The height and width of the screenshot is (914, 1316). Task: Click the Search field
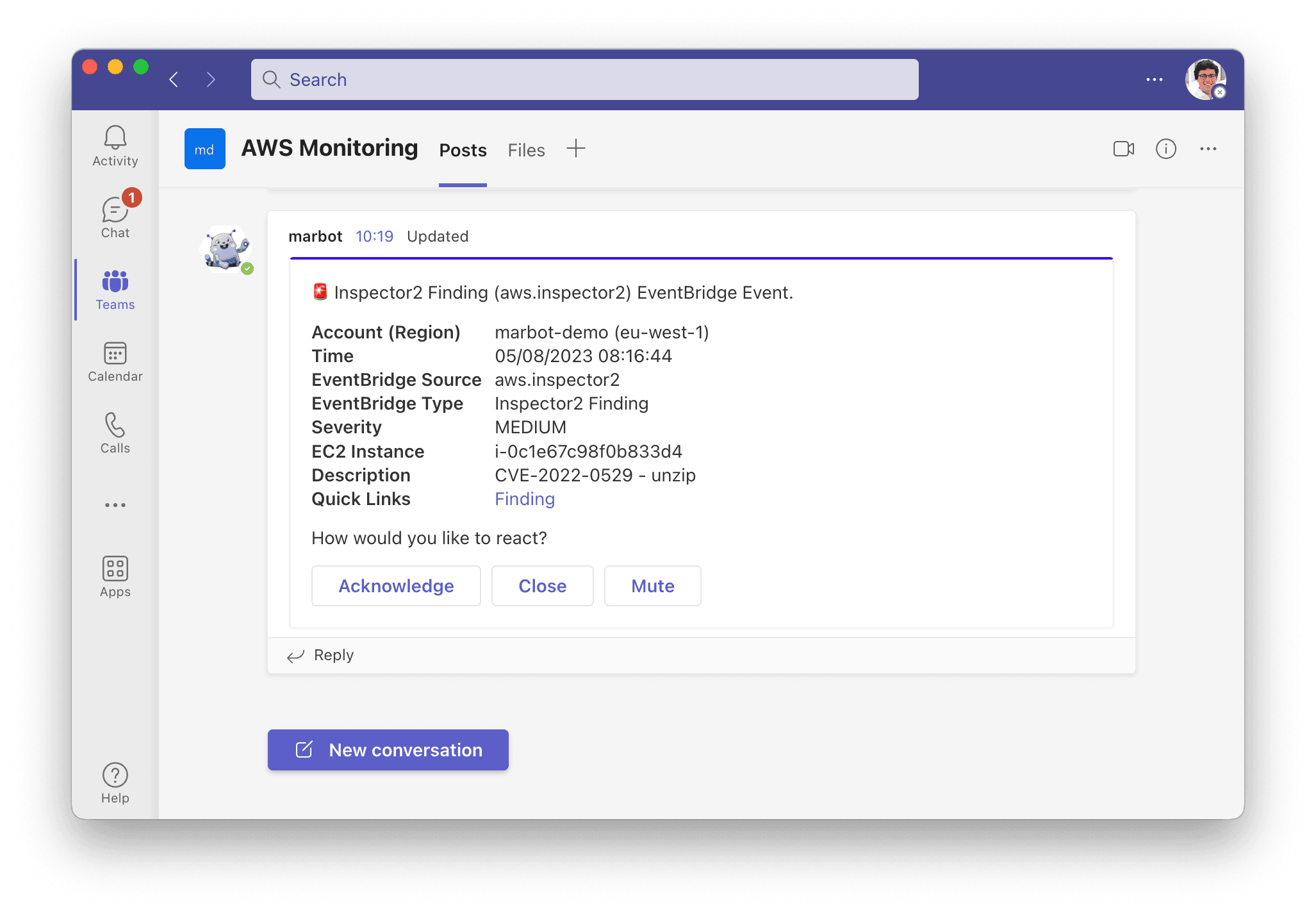tap(584, 79)
